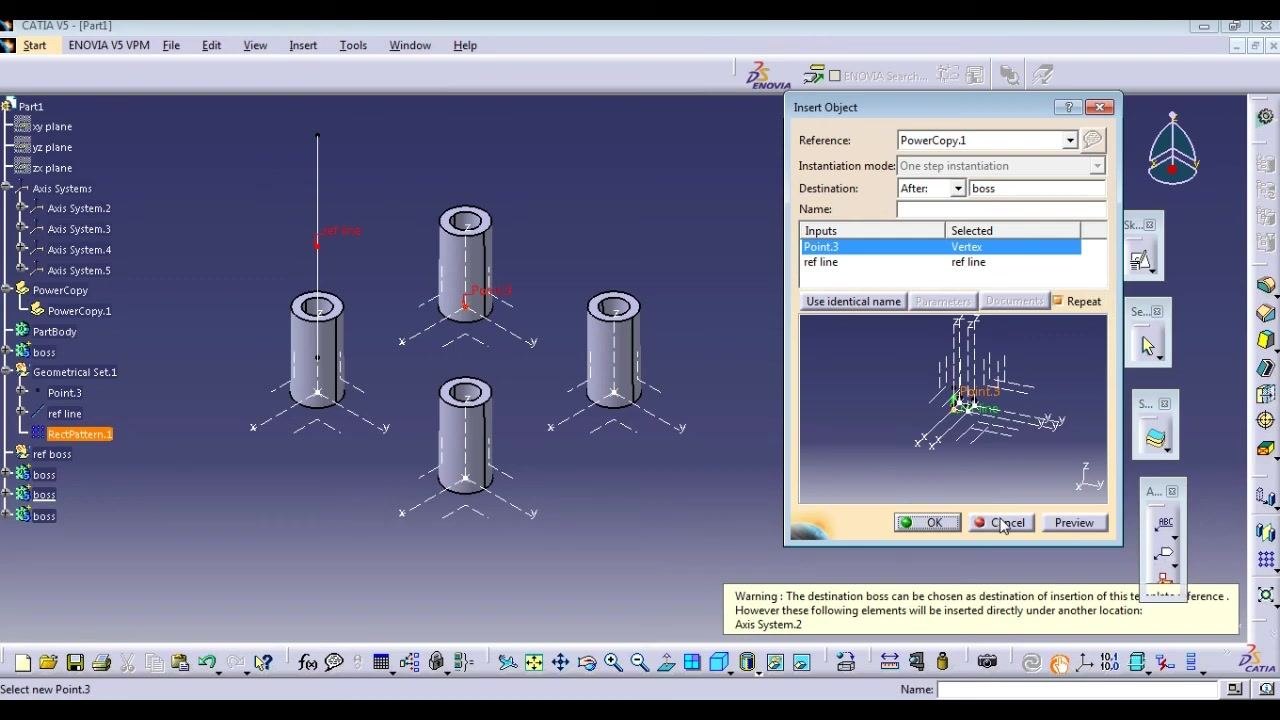Viewport: 1280px width, 720px height.
Task: Click the Undo arrow icon
Action: [207, 662]
